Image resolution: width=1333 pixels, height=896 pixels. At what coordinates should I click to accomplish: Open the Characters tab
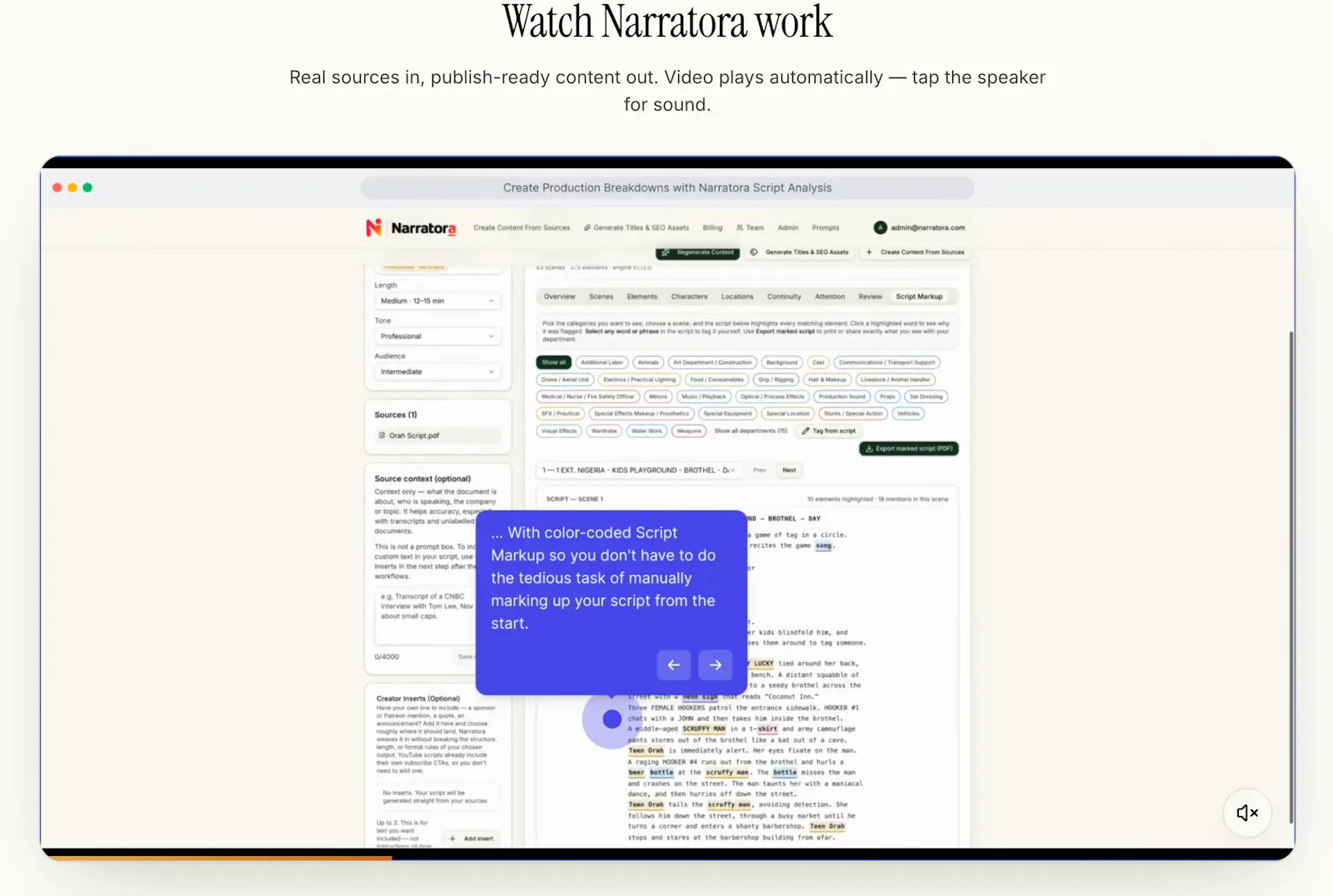(x=689, y=296)
